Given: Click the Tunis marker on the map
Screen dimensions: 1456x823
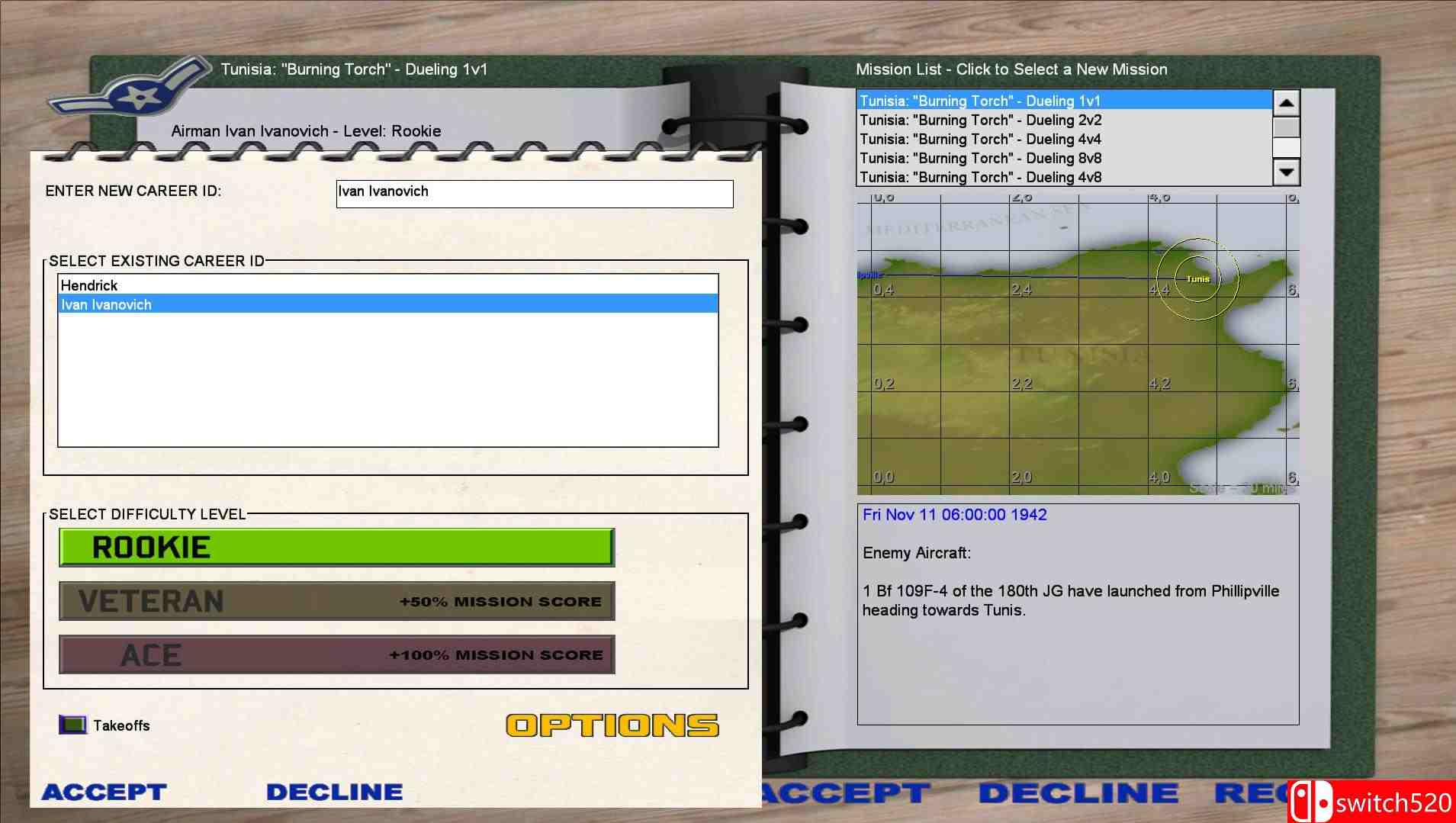Looking at the screenshot, I should coord(1197,279).
